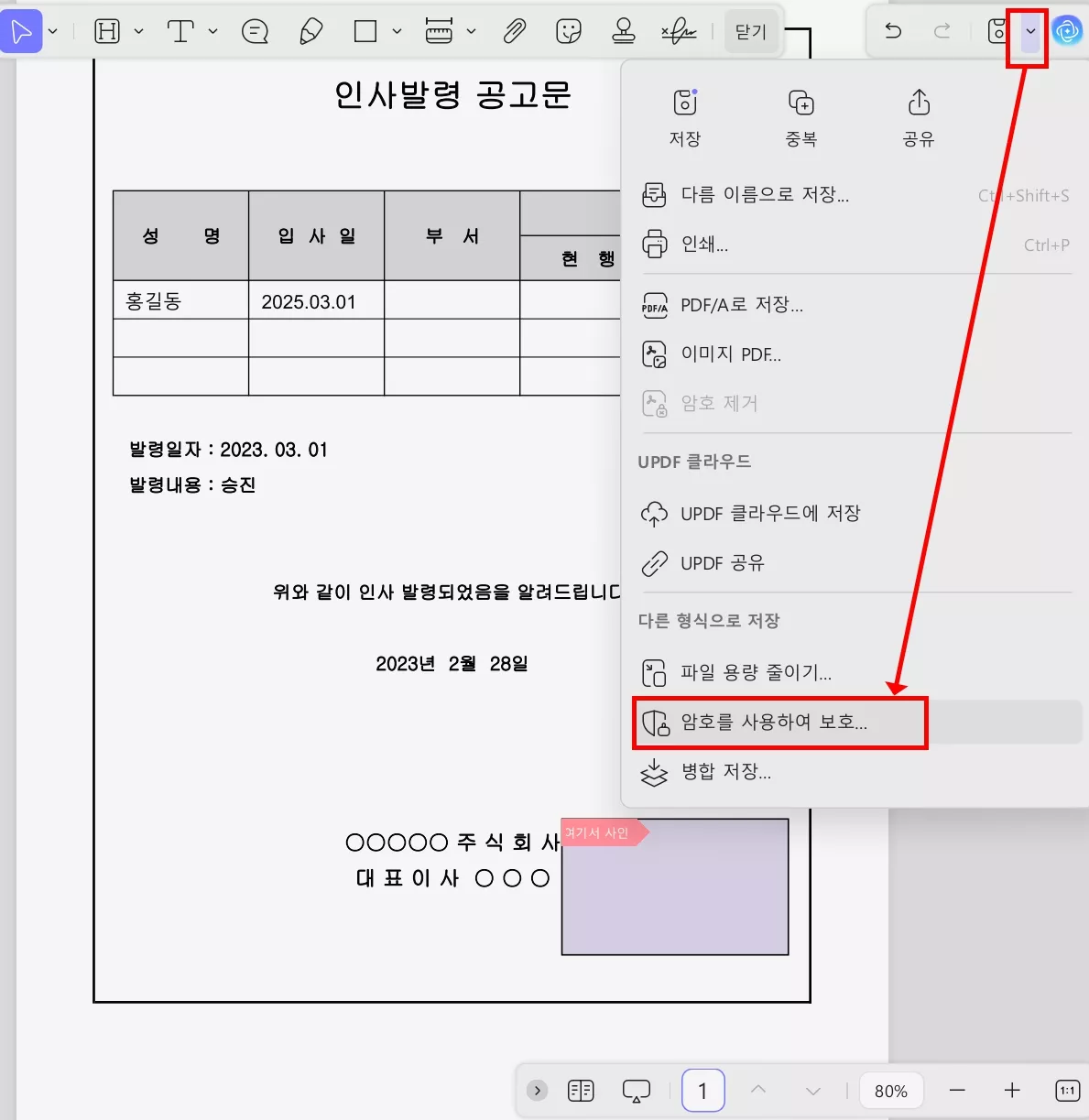Screen dimensions: 1089x1120
Task: Toggle the two-page reading layout
Action: pos(580,1090)
